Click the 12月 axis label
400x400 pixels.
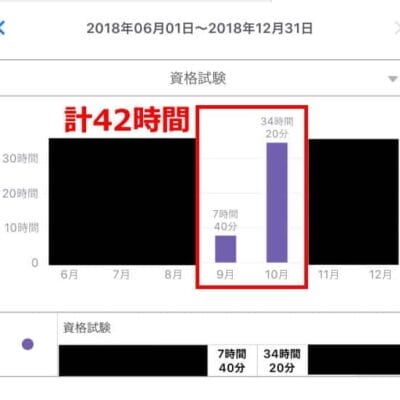(x=380, y=275)
